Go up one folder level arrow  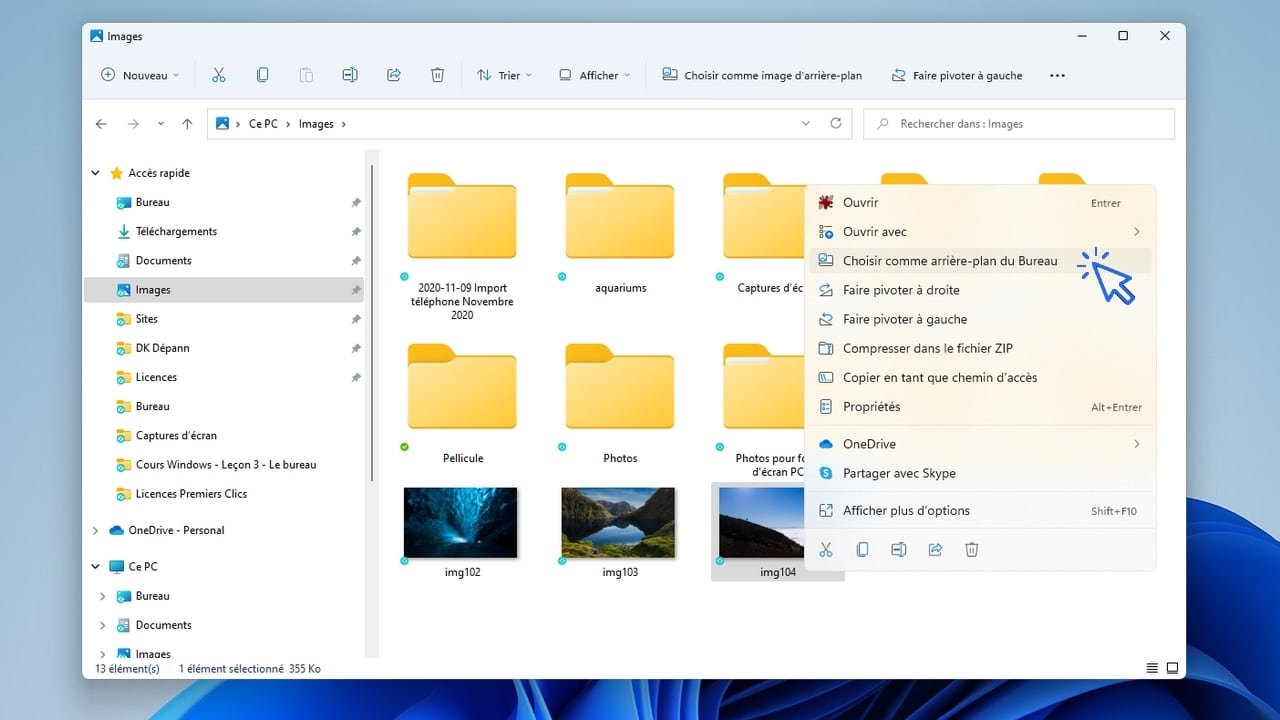187,124
